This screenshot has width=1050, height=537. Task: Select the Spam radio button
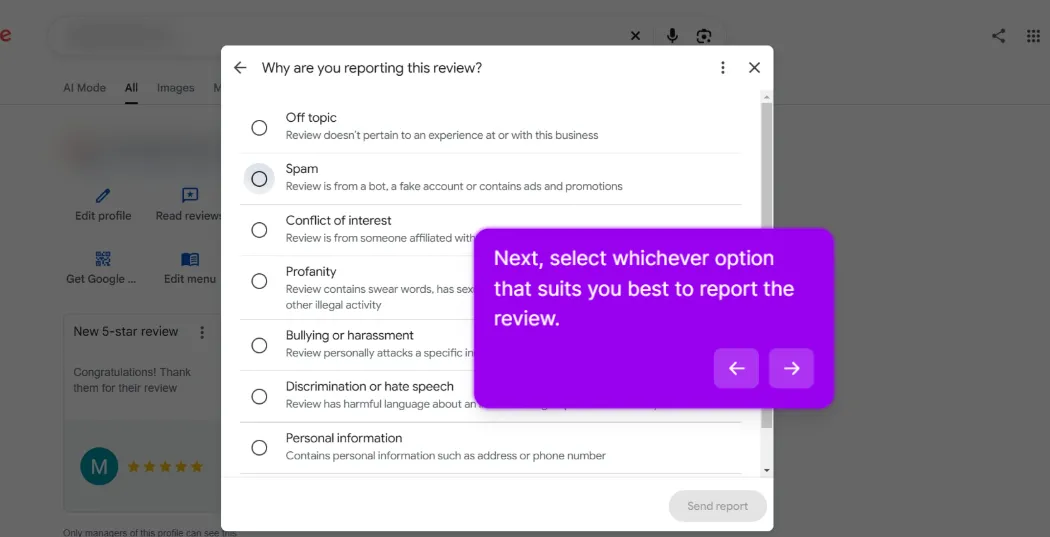point(259,179)
